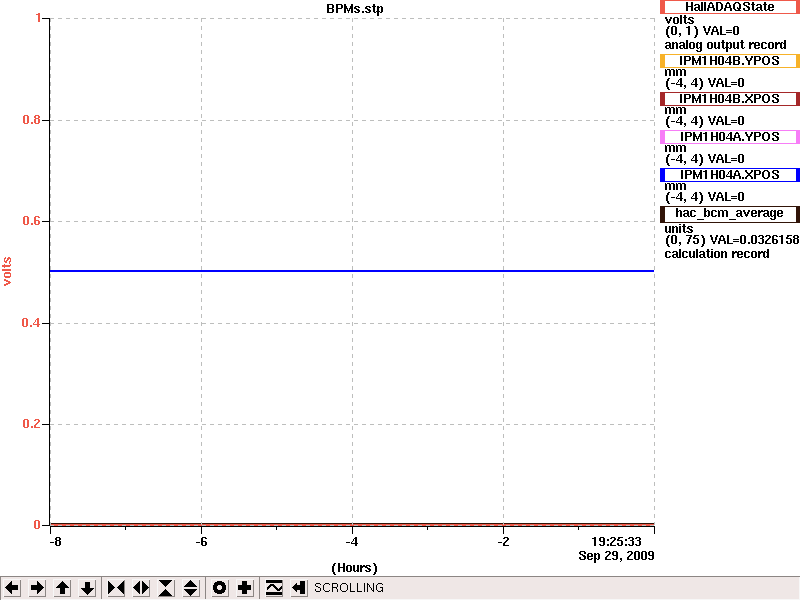Click the 0.8 y-axis tick label

[32, 120]
